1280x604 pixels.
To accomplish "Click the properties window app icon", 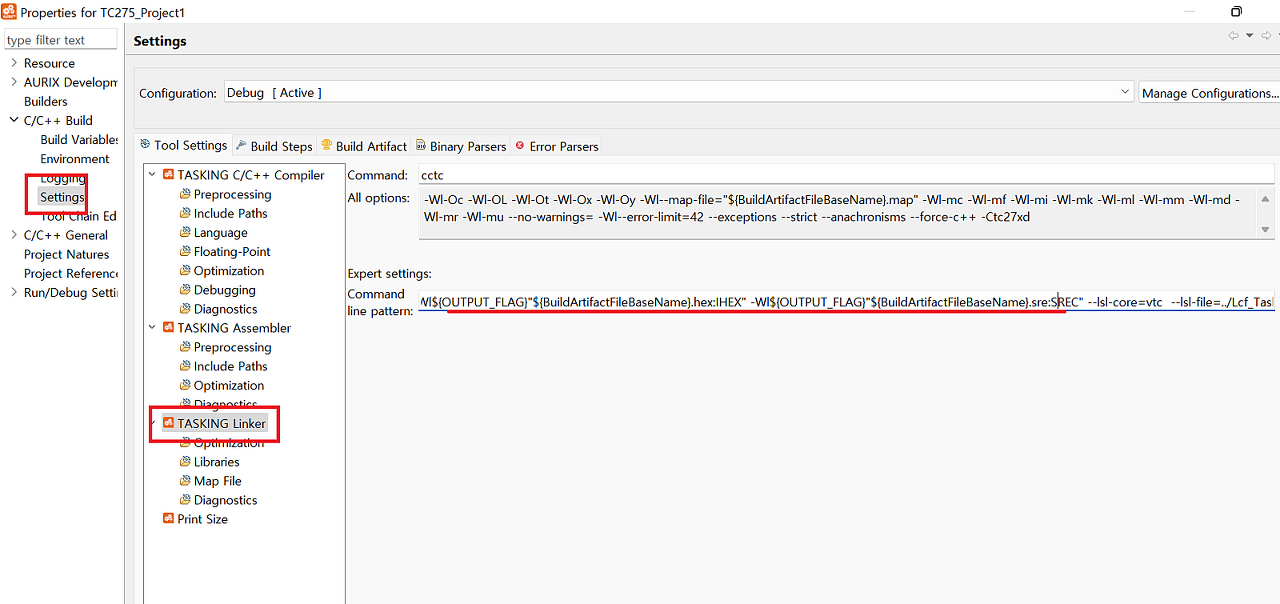I will pyautogui.click(x=9, y=12).
